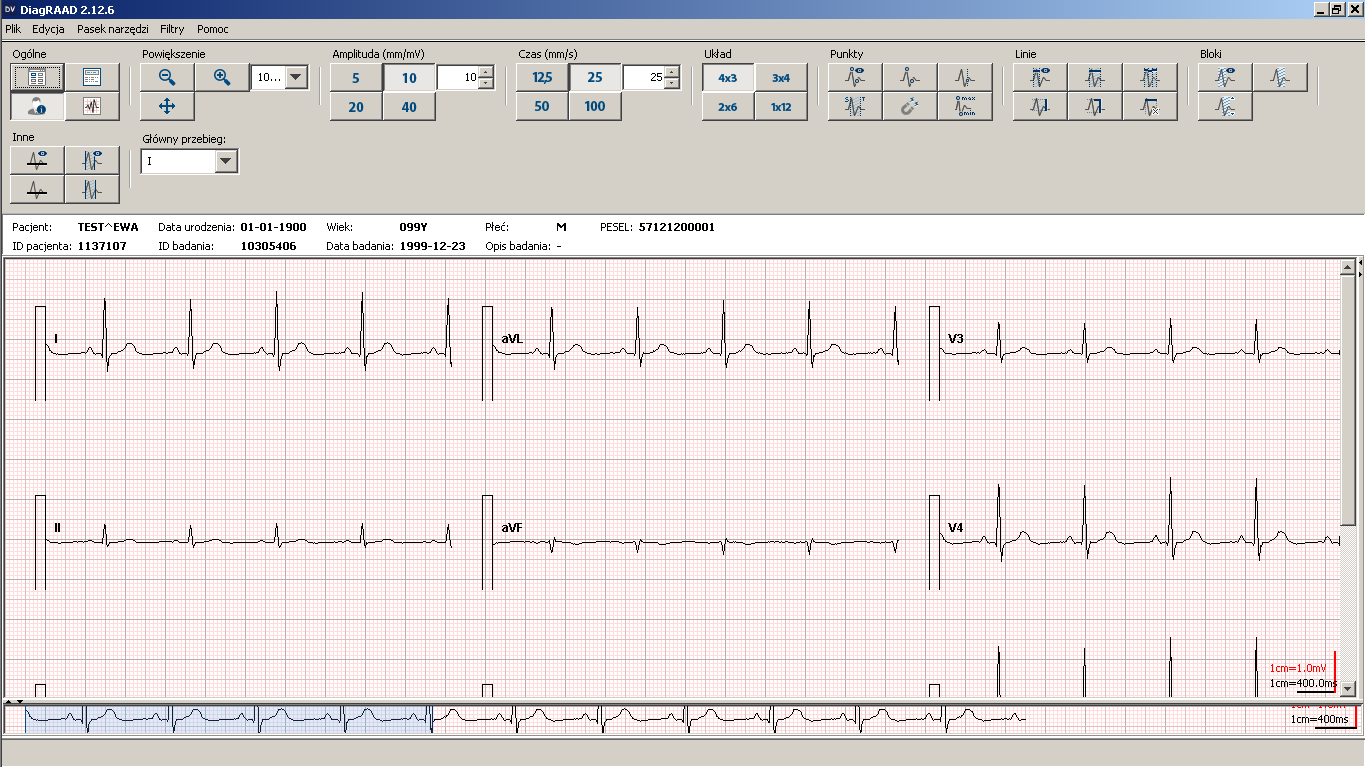Select the pressed time 25 button
Image resolution: width=1365 pixels, height=767 pixels.
pos(595,78)
